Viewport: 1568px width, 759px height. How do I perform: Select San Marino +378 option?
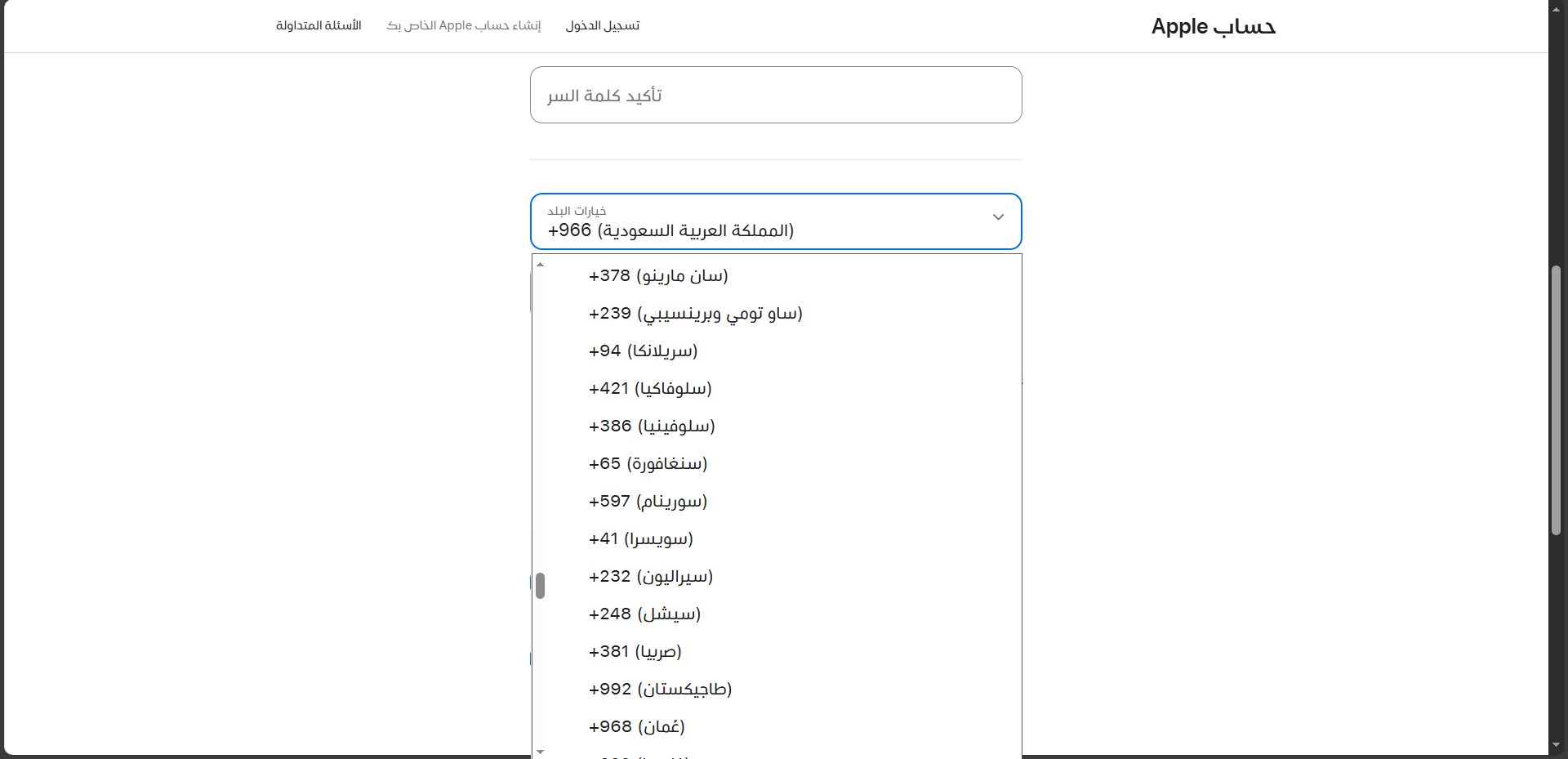(x=658, y=276)
